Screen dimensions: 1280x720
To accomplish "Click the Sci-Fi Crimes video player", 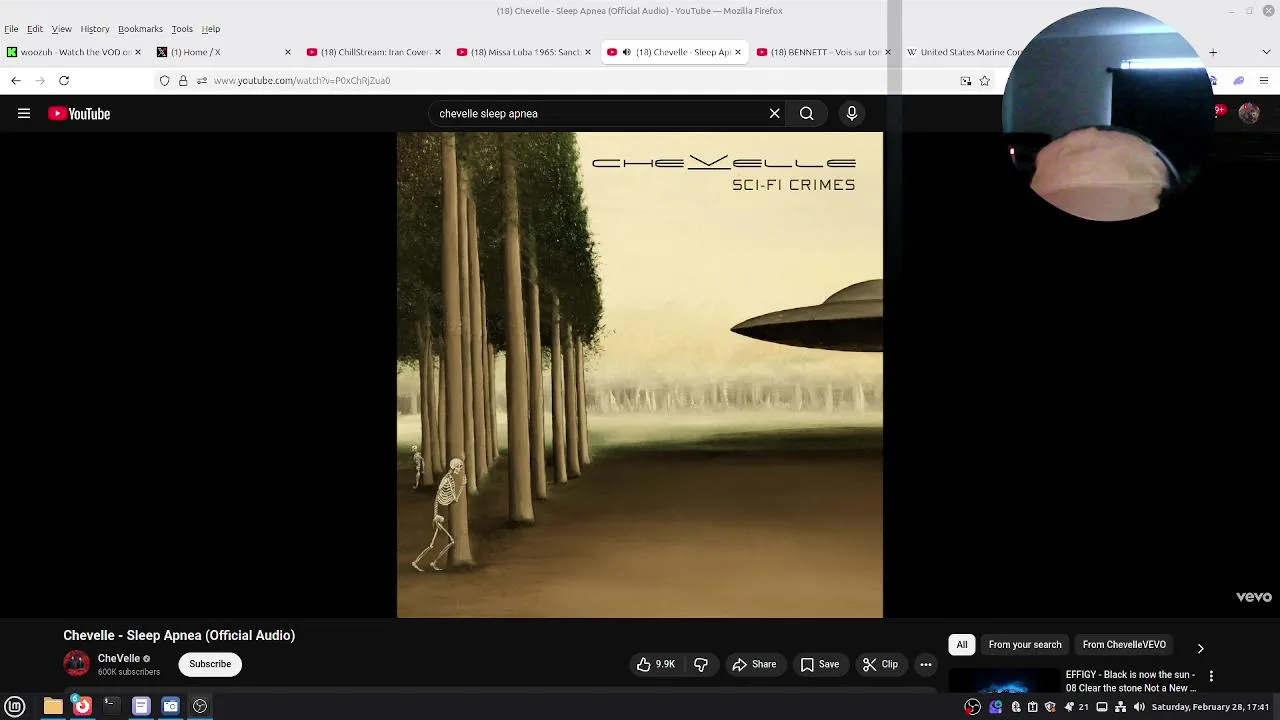I will pyautogui.click(x=640, y=375).
